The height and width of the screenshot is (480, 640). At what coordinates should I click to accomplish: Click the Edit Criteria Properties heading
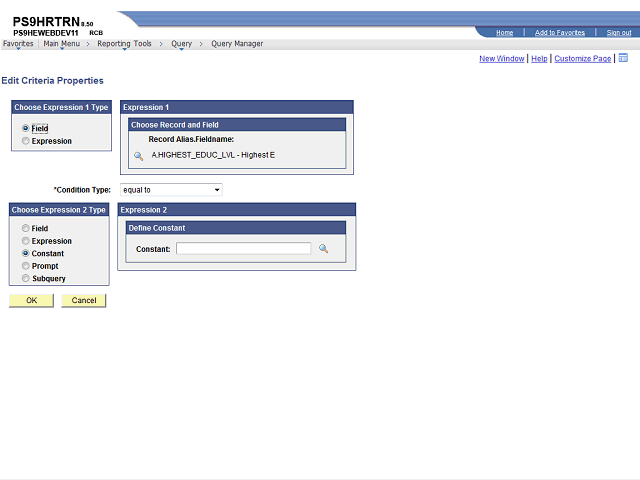[x=53, y=81]
